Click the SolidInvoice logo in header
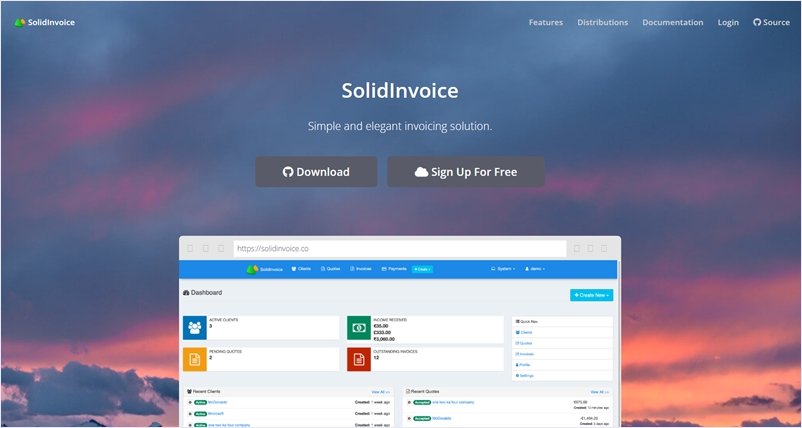 point(44,22)
